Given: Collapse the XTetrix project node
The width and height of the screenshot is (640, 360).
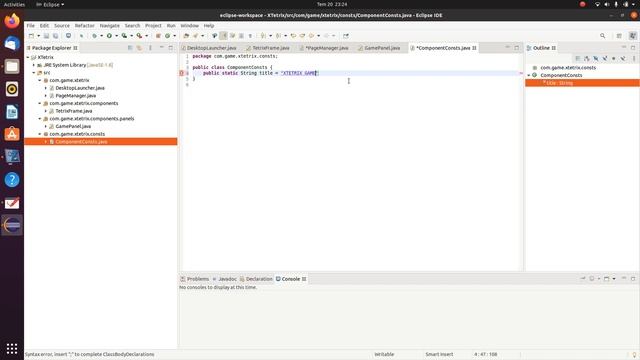Looking at the screenshot, I should (x=28, y=58).
